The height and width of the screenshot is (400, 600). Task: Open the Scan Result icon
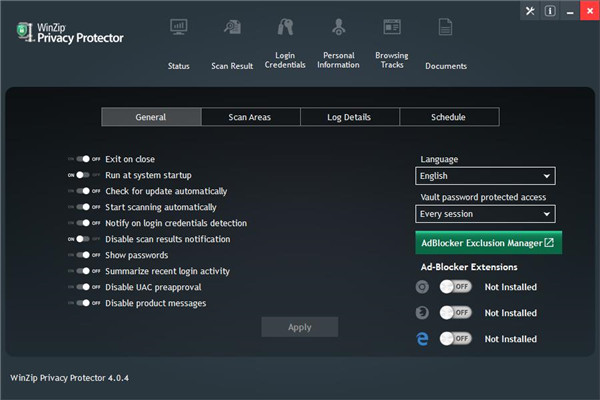232,27
